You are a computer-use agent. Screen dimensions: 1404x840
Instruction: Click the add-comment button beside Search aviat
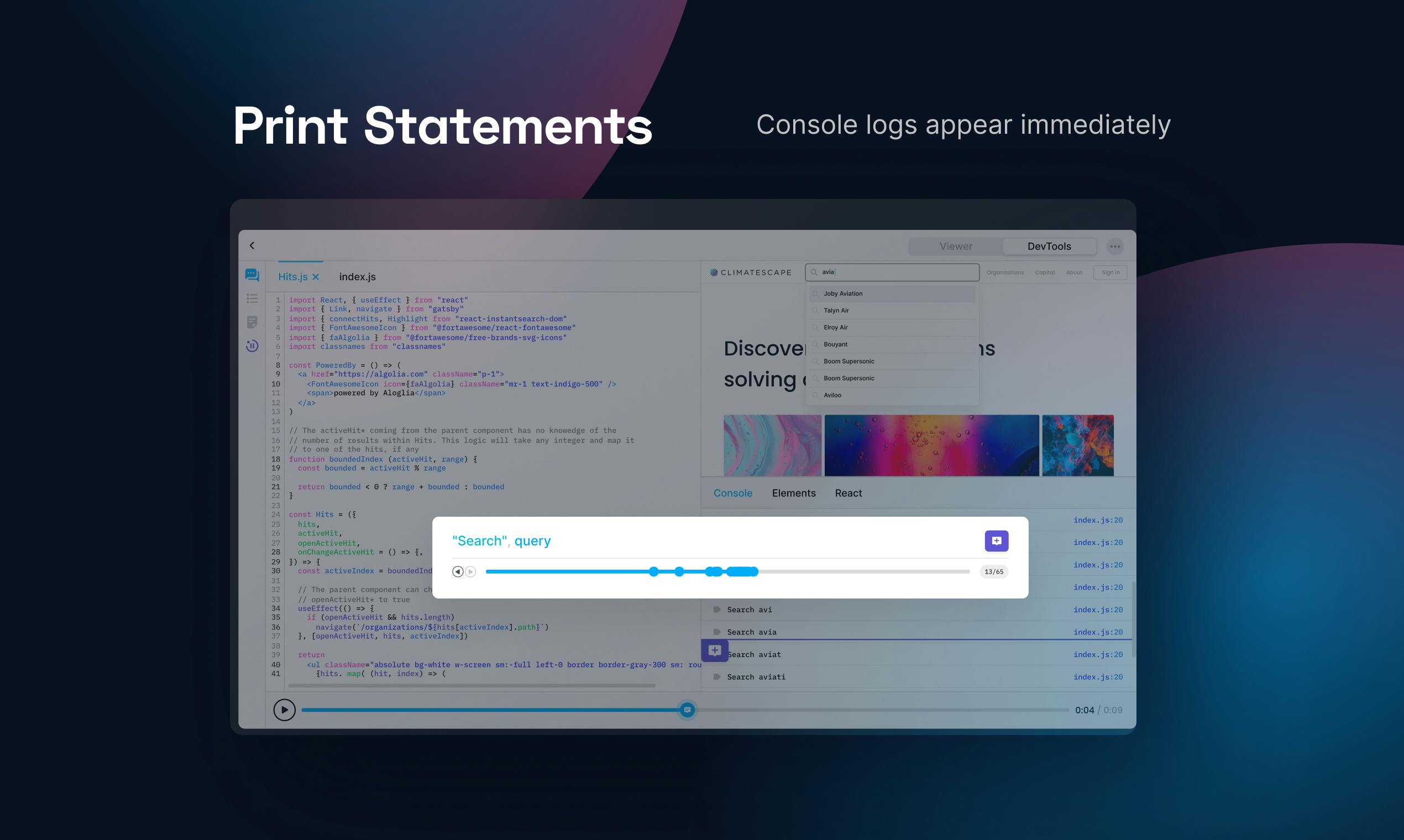pyautogui.click(x=715, y=650)
